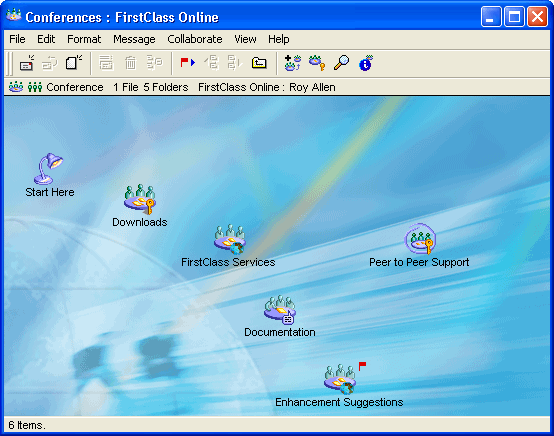Screen dimensions: 554x436
Task: Open the Edit menu
Action: (46, 39)
